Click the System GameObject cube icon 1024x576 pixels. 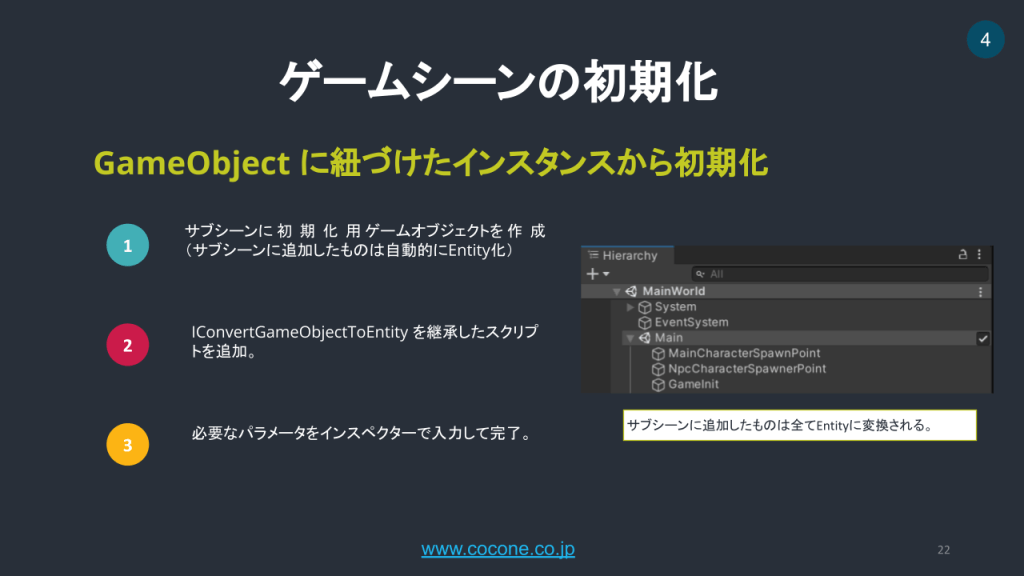point(645,307)
